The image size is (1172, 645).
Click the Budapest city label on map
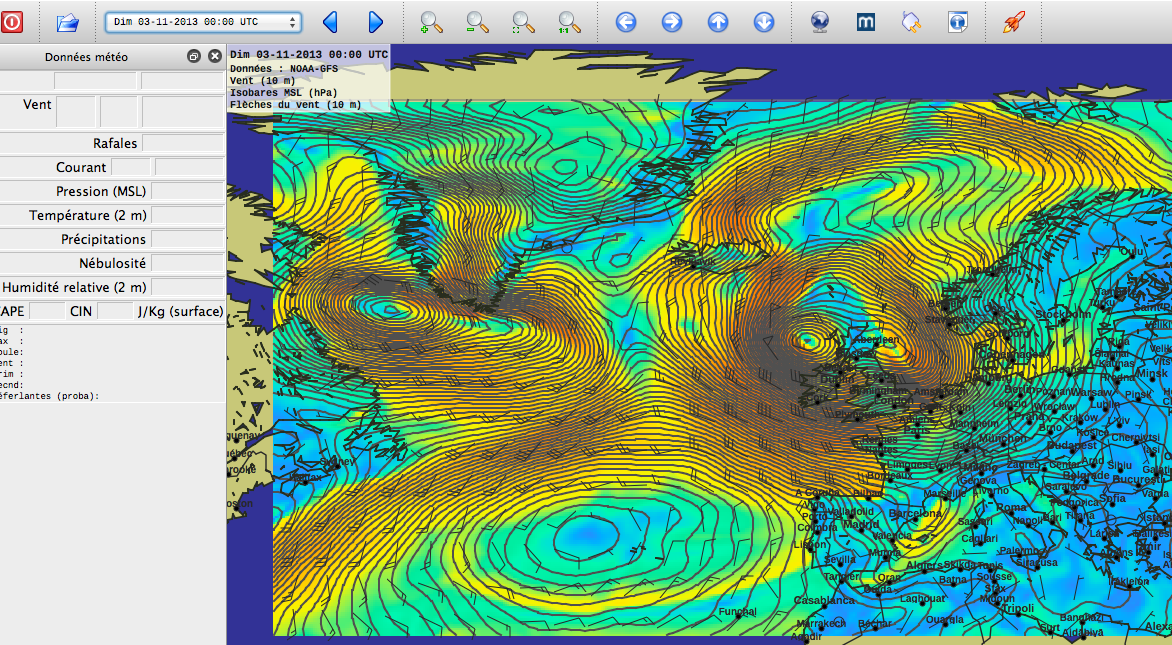pyautogui.click(x=1072, y=445)
